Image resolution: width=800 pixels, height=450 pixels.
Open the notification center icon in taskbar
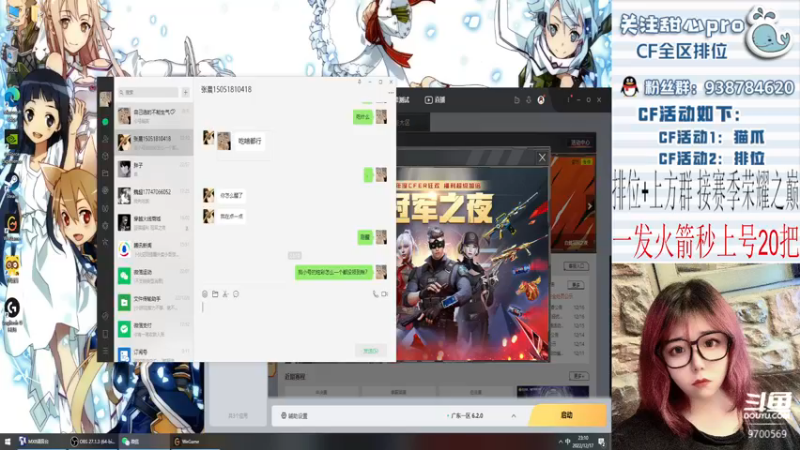pyautogui.click(x=602, y=442)
